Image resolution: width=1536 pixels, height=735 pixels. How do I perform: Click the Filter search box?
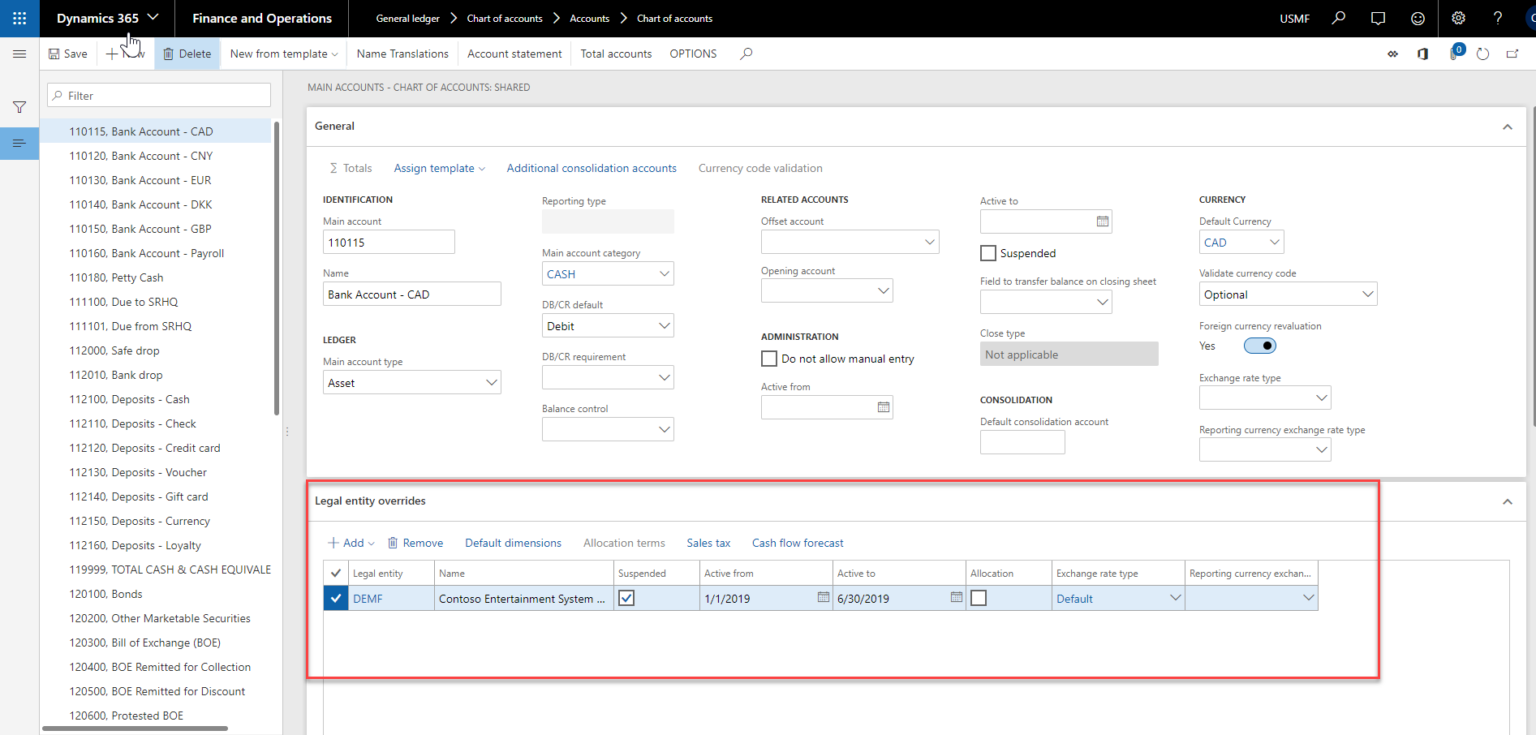pos(158,94)
